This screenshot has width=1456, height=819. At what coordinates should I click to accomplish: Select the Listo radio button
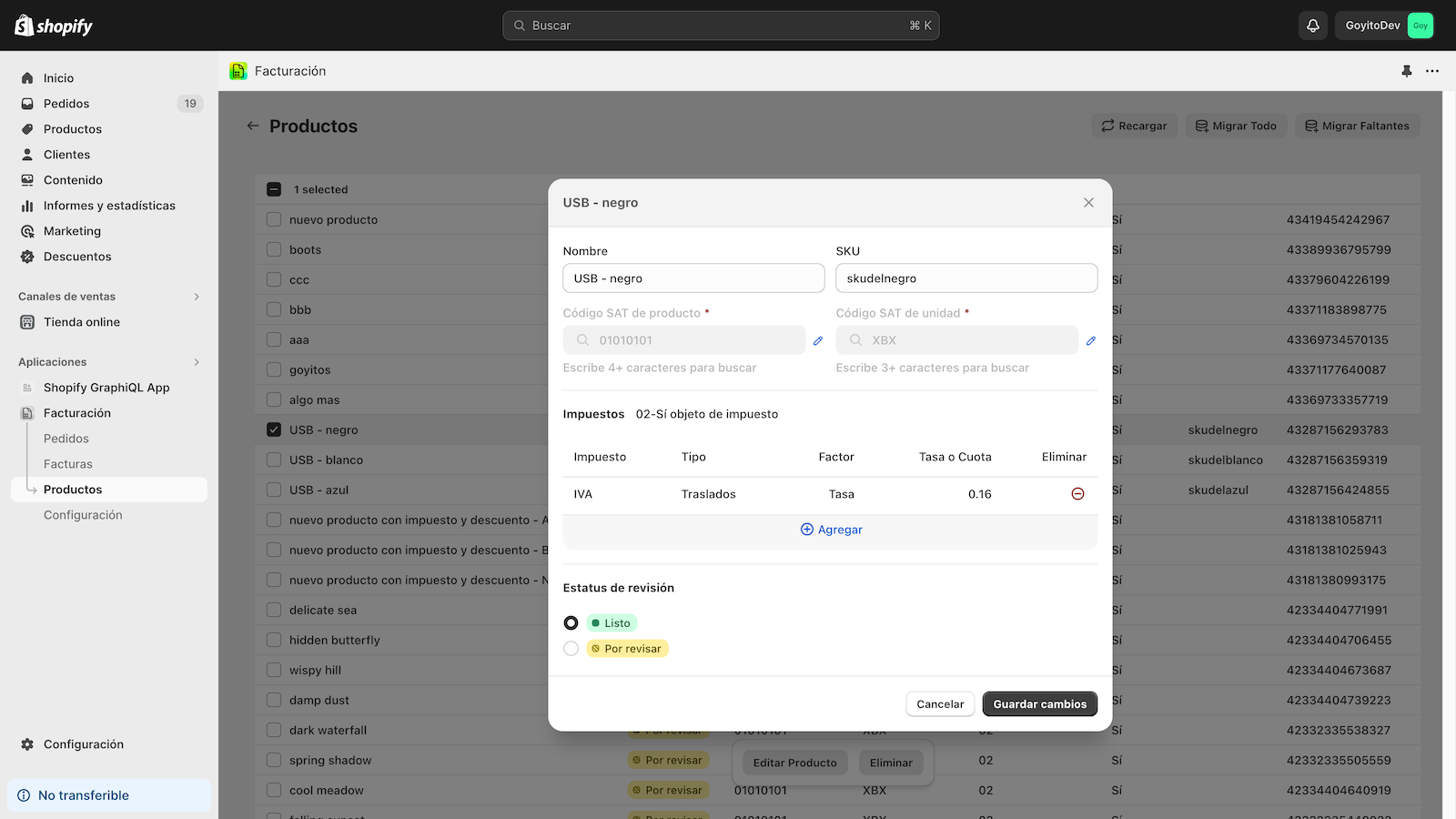pos(571,623)
